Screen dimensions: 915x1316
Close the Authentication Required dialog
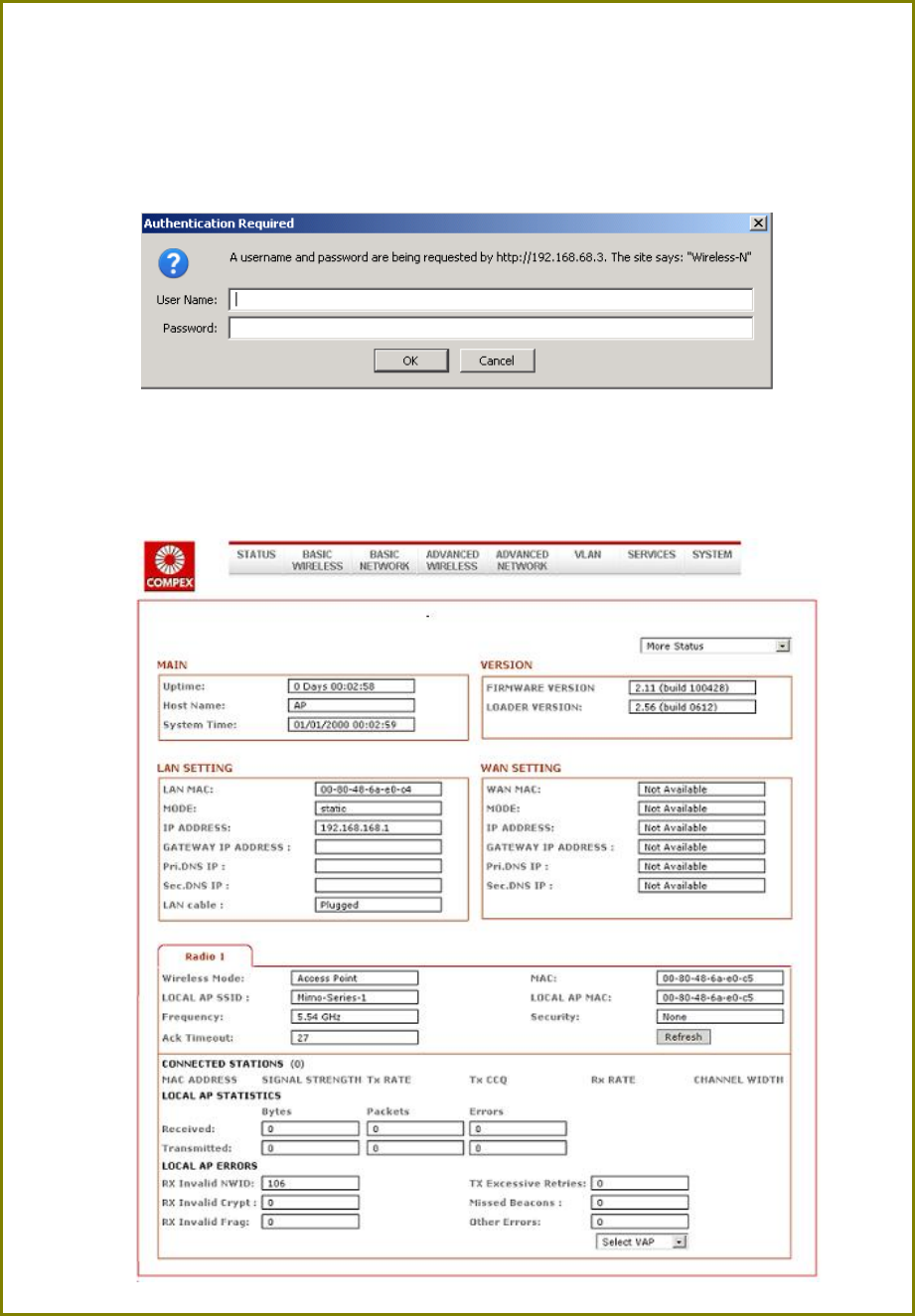pyautogui.click(x=759, y=223)
